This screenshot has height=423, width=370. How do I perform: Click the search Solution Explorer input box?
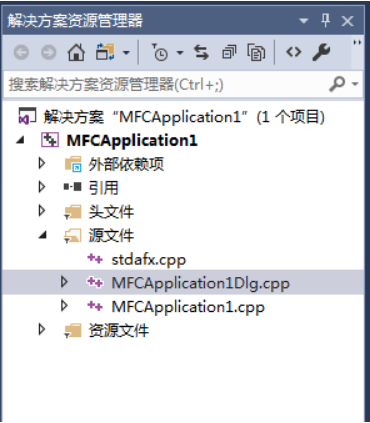(x=167, y=84)
